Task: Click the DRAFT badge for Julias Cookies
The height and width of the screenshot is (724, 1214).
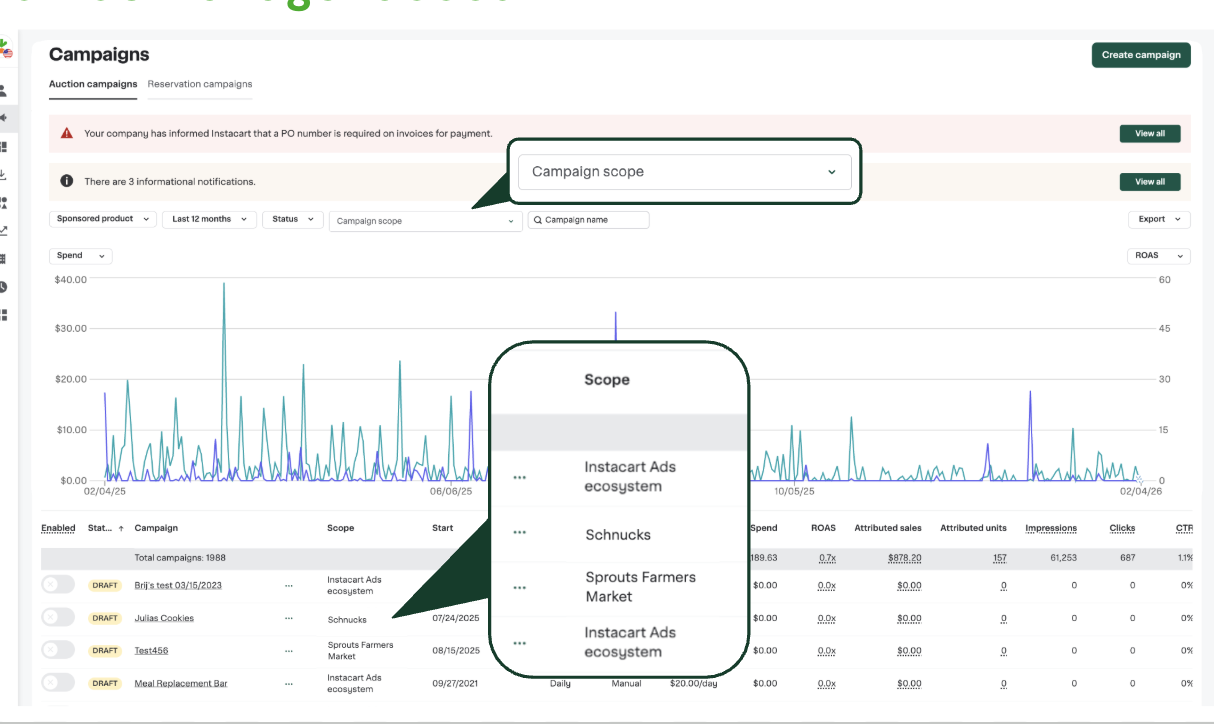Action: pyautogui.click(x=105, y=618)
